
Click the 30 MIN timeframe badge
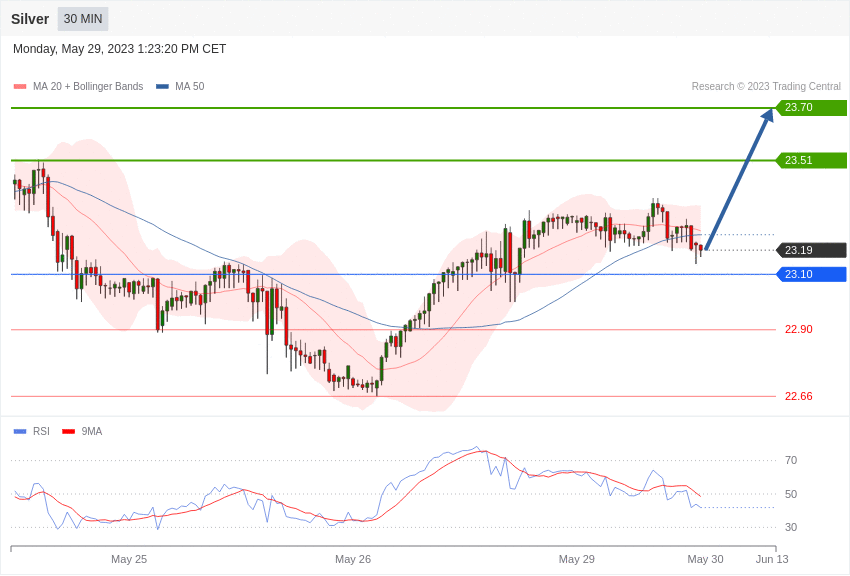(x=83, y=19)
